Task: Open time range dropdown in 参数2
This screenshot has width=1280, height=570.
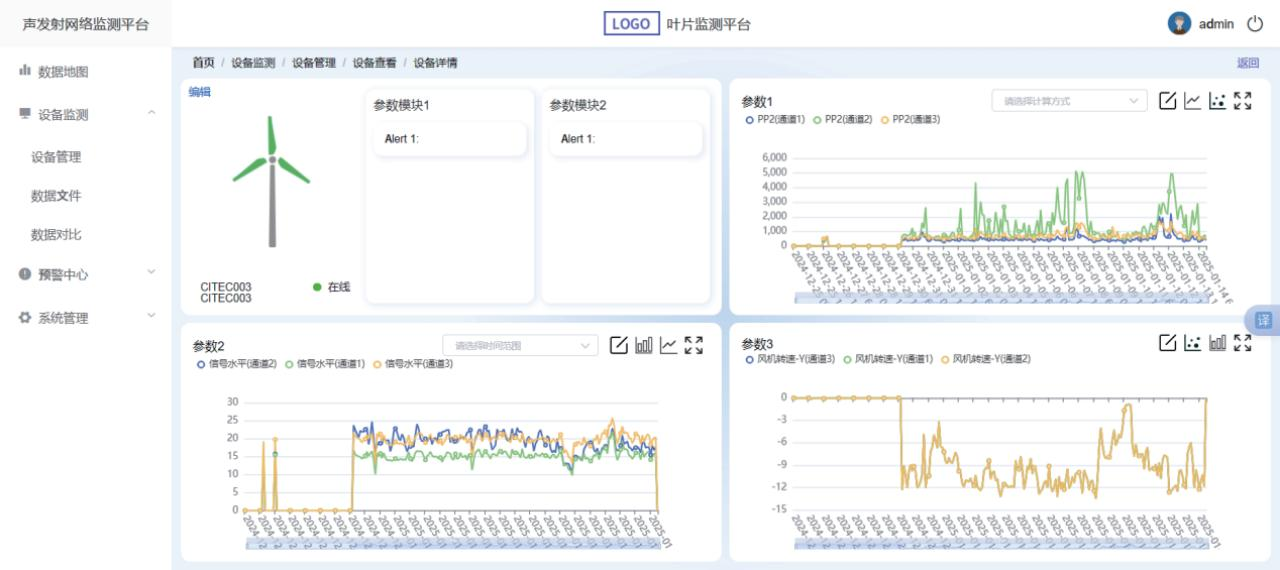Action: pyautogui.click(x=520, y=346)
